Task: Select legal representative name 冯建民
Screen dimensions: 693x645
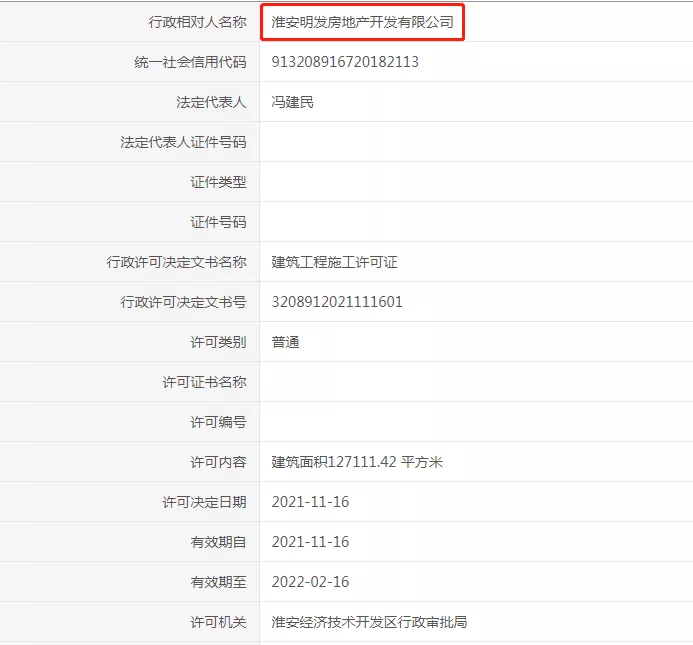Action: point(293,102)
